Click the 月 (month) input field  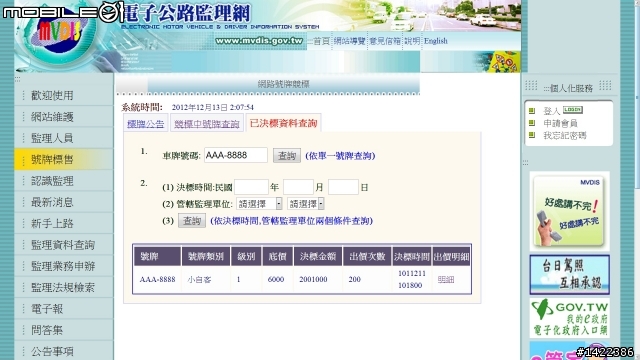coord(298,187)
